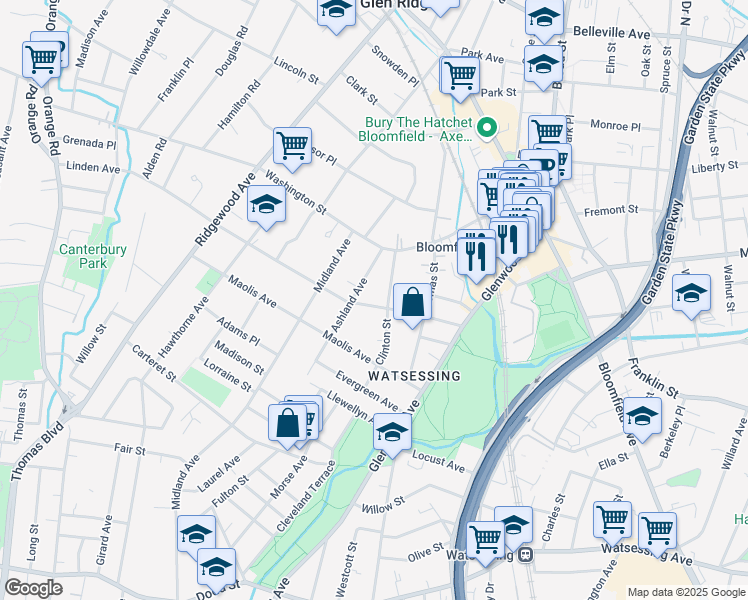This screenshot has height=600, width=748.
Task: Select the school marker beside Ridgewood Ave
Action: [x=266, y=205]
